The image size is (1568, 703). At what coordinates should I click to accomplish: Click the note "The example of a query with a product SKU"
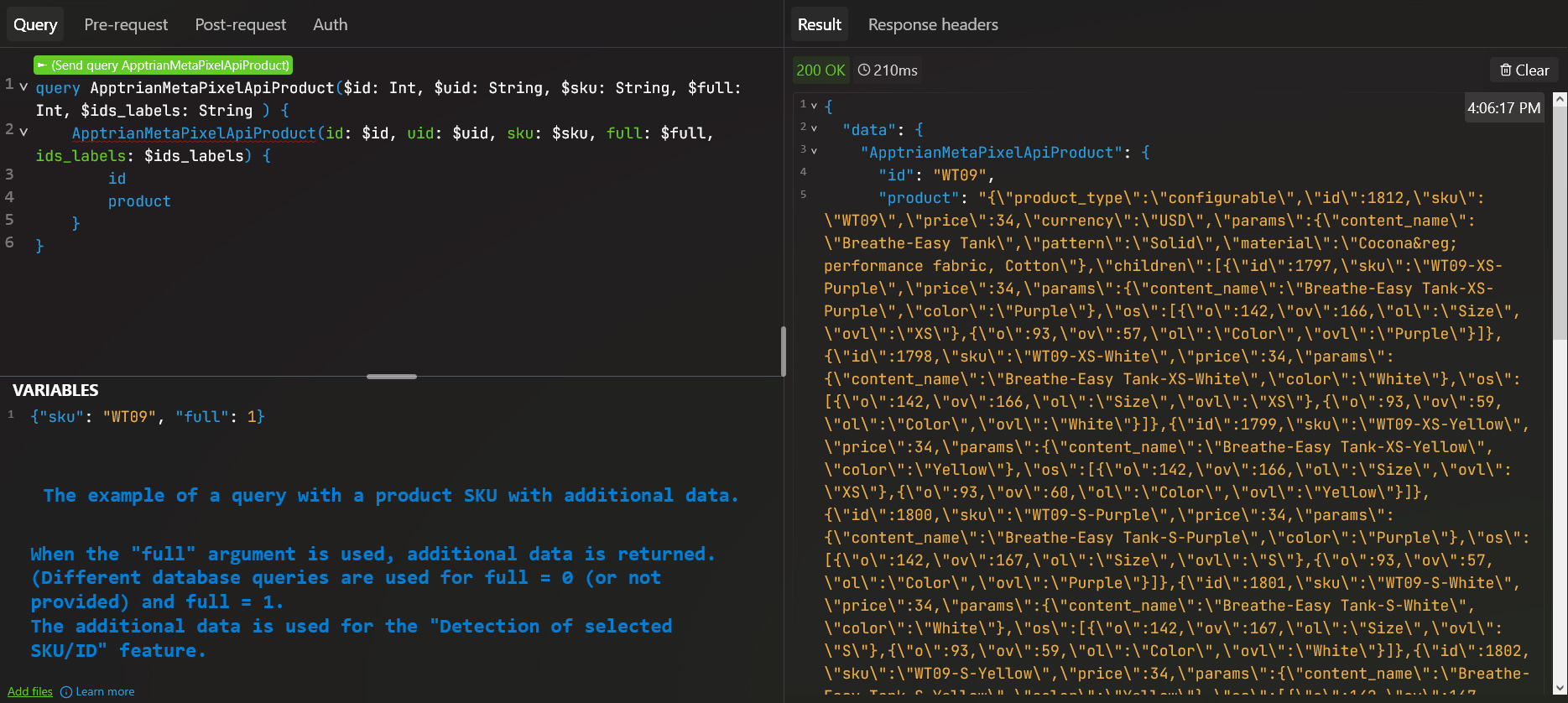[391, 496]
